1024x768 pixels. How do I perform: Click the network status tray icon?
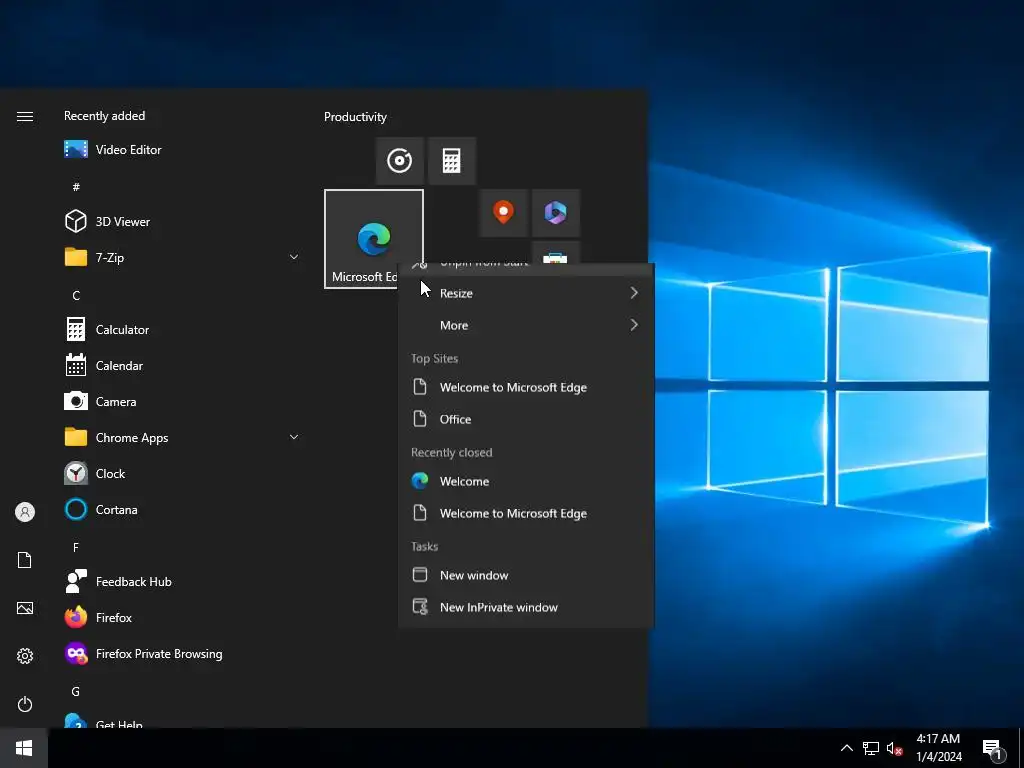click(871, 748)
